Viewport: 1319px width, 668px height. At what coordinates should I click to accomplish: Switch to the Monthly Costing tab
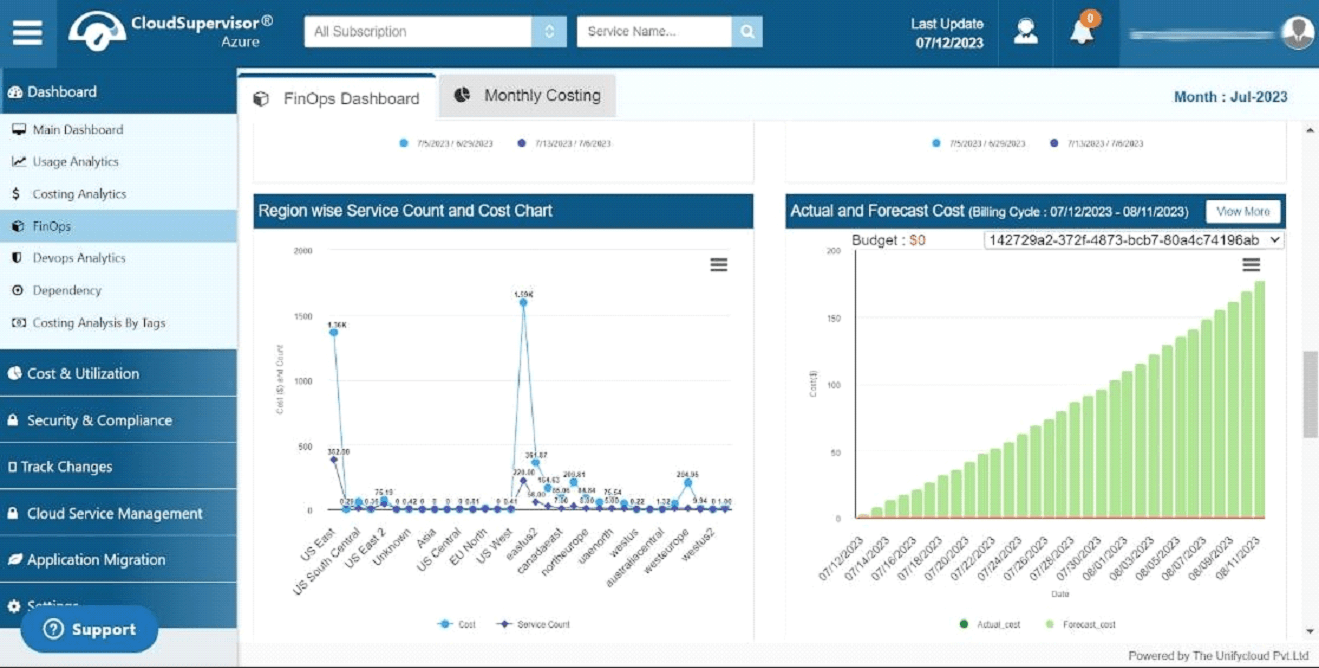click(x=527, y=96)
